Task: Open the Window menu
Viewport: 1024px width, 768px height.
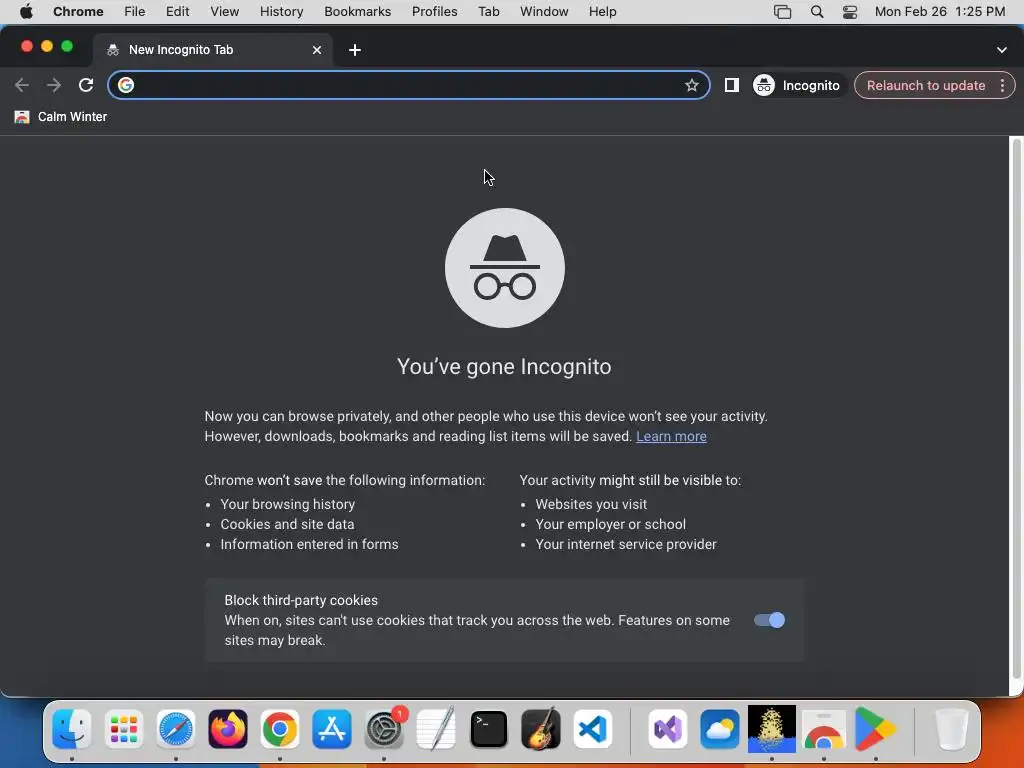Action: tap(544, 12)
